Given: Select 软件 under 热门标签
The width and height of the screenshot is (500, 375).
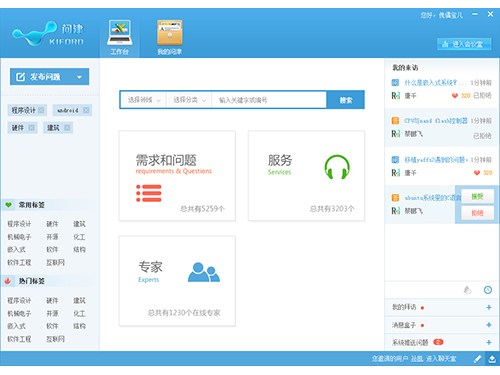Looking at the screenshot, I should 52,326.
